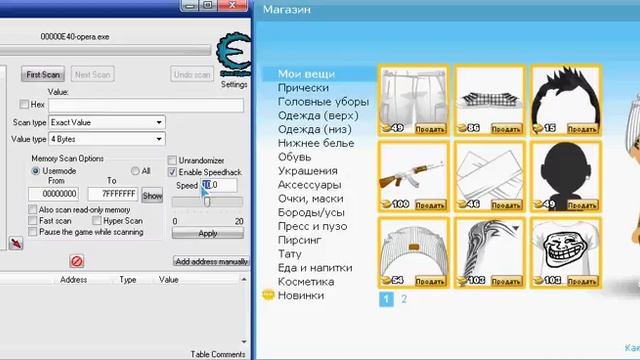Open the Косметика category
The width and height of the screenshot is (640, 360).
pos(306,282)
